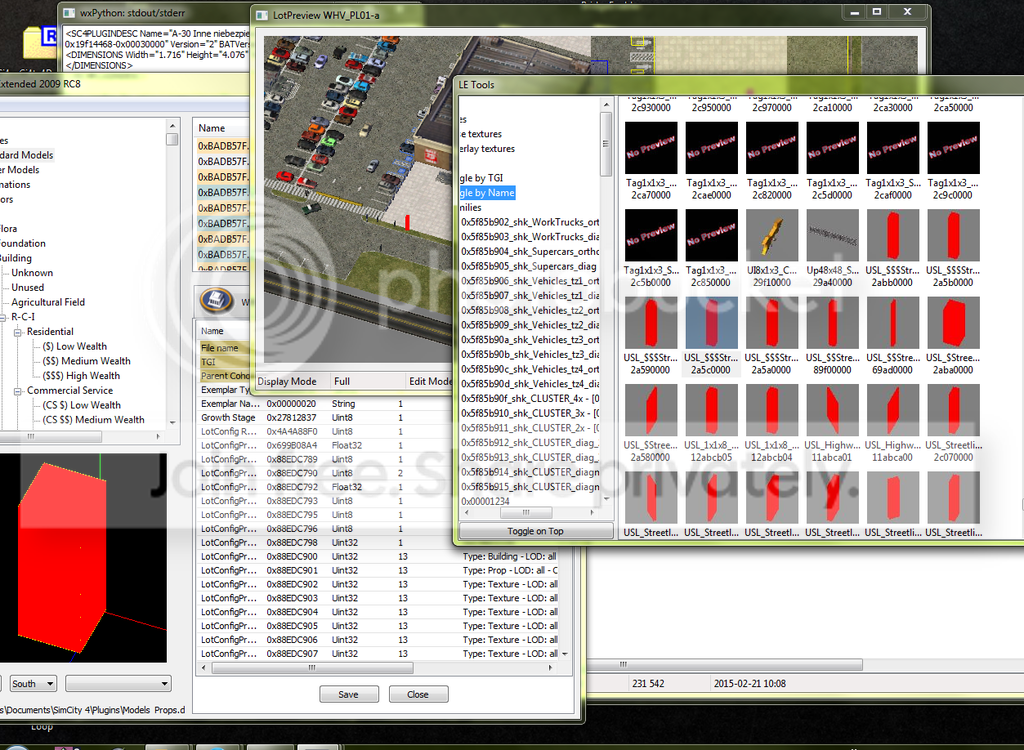Screen dimensions: 1024x750
Task: Click the Toggle on Top button
Action: [536, 531]
